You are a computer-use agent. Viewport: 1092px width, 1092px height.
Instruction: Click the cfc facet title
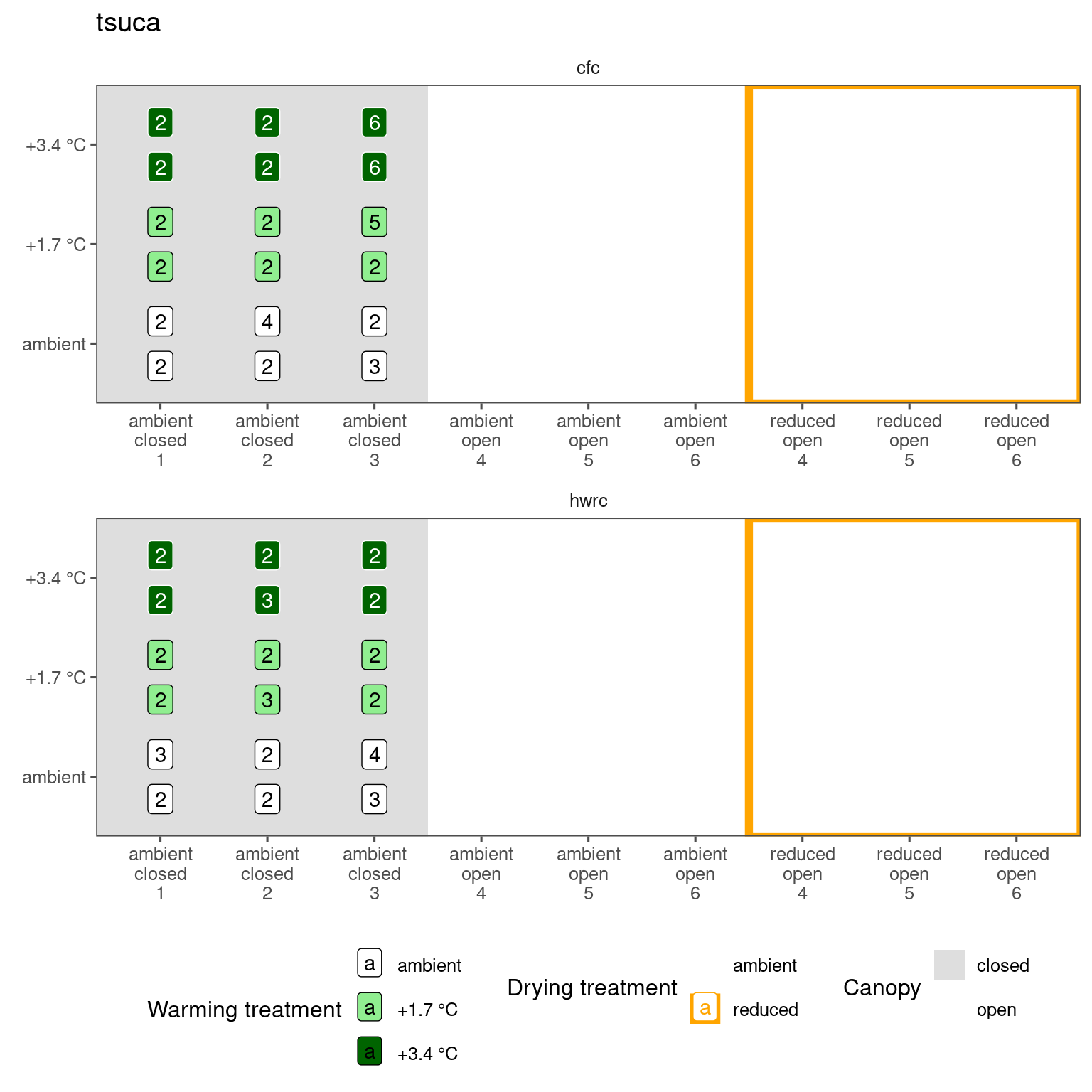[x=588, y=68]
